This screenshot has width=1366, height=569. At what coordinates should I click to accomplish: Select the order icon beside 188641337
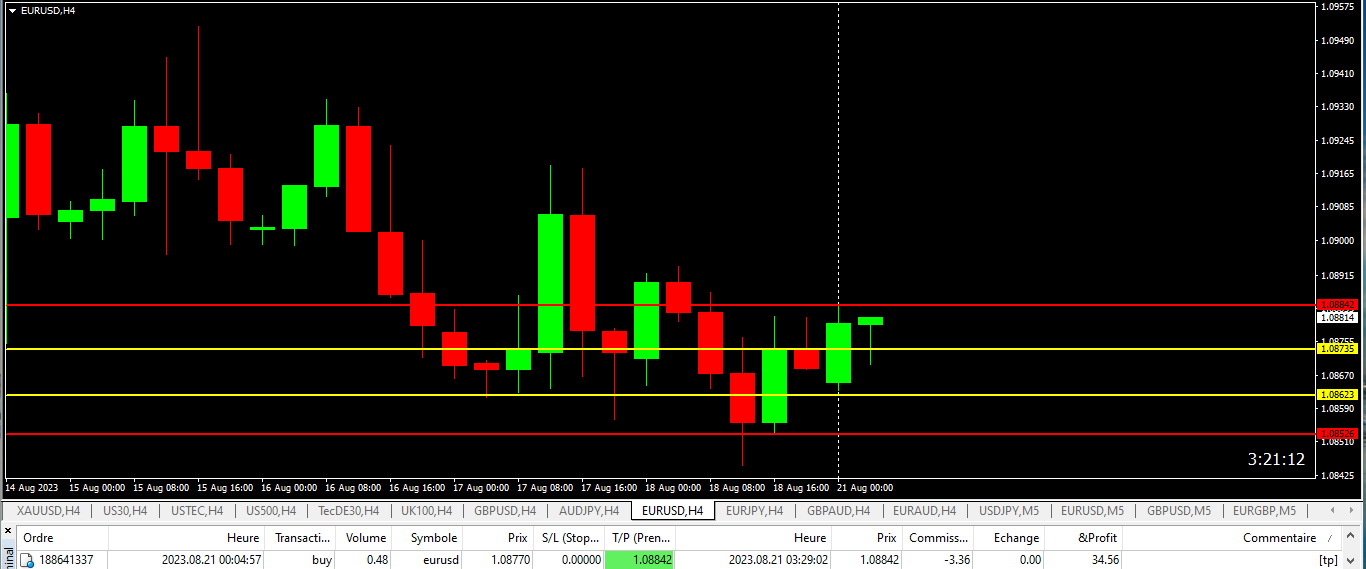pyautogui.click(x=28, y=561)
